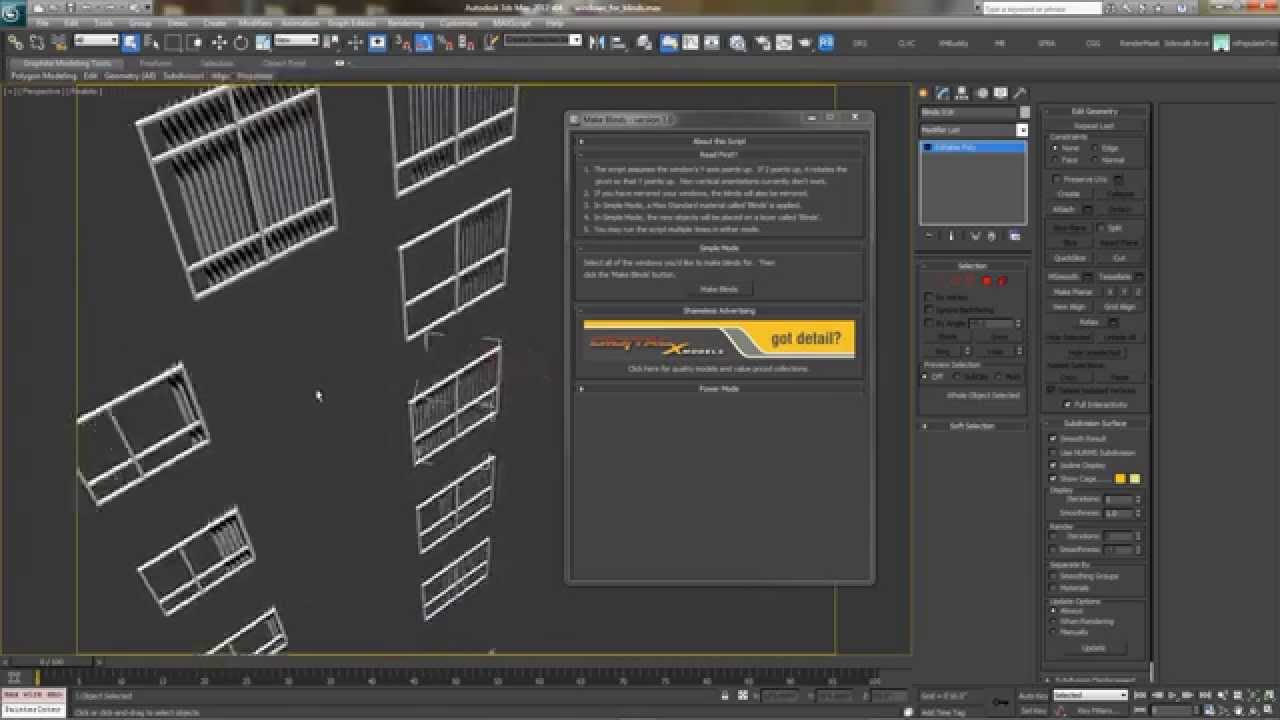Choose the Select and Rotate tool
The width and height of the screenshot is (1280, 720).
[x=241, y=43]
